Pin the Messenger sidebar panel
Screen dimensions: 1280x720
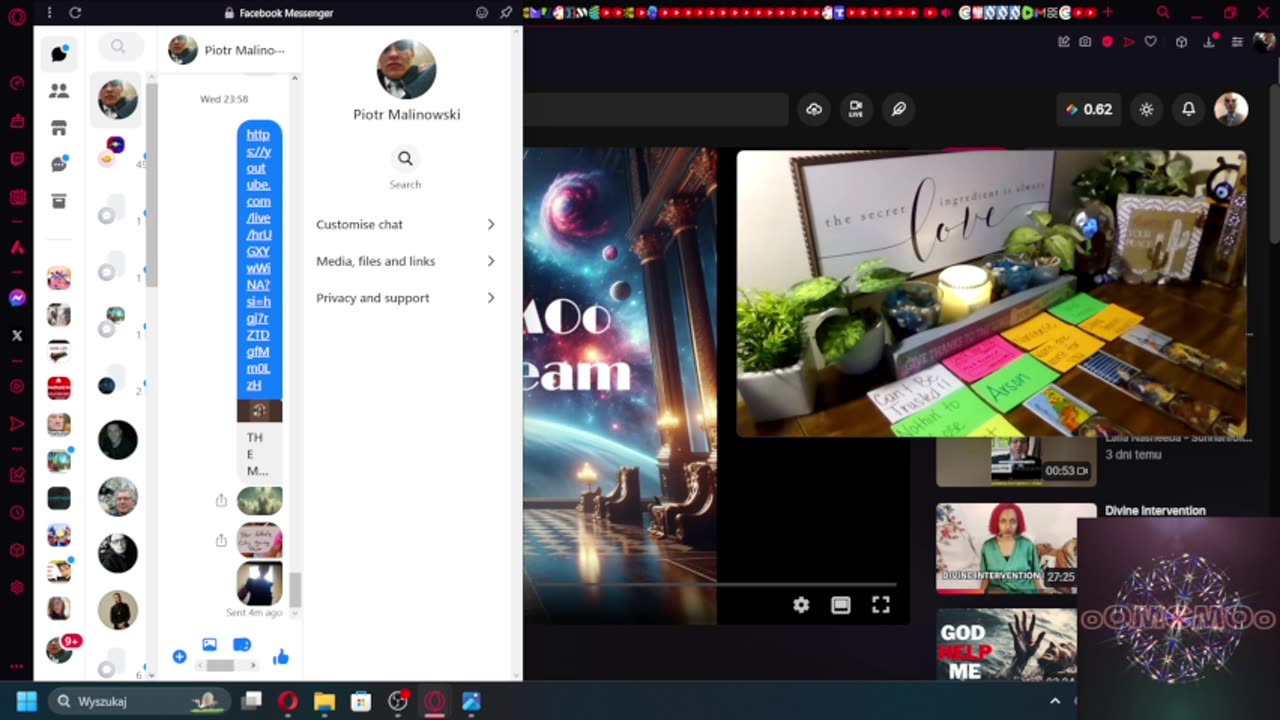click(x=506, y=13)
